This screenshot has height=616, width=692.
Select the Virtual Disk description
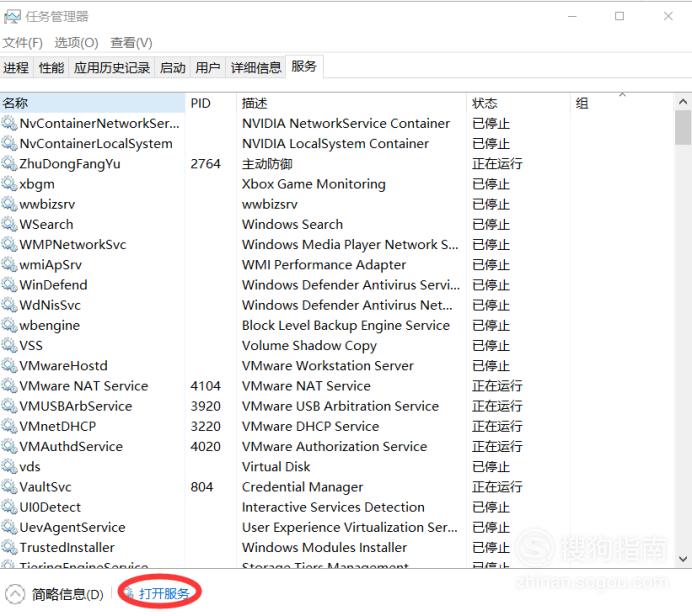click(276, 467)
